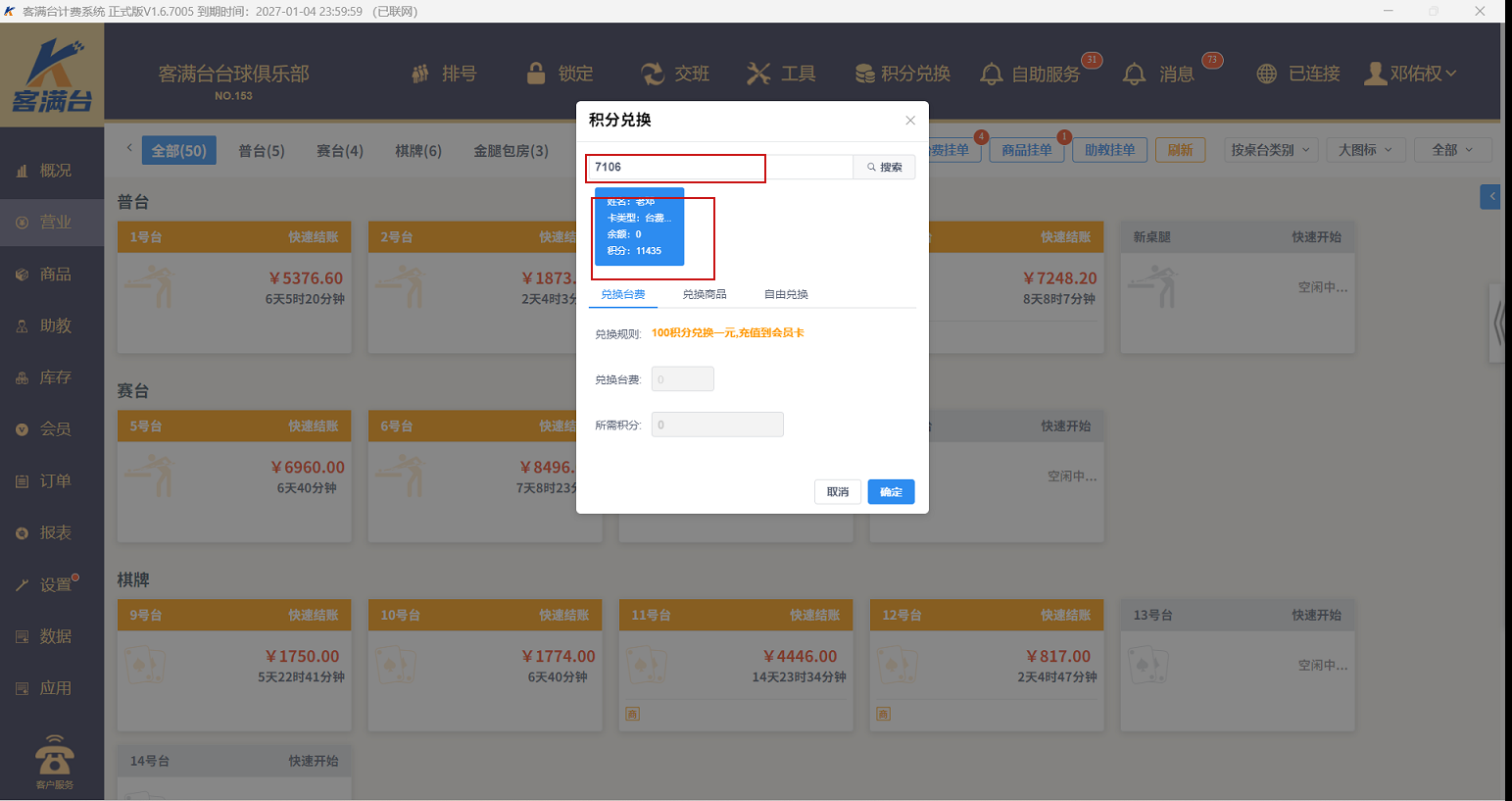Click the 已连接 globe status icon
This screenshot has height=801, width=1512.
click(1267, 75)
